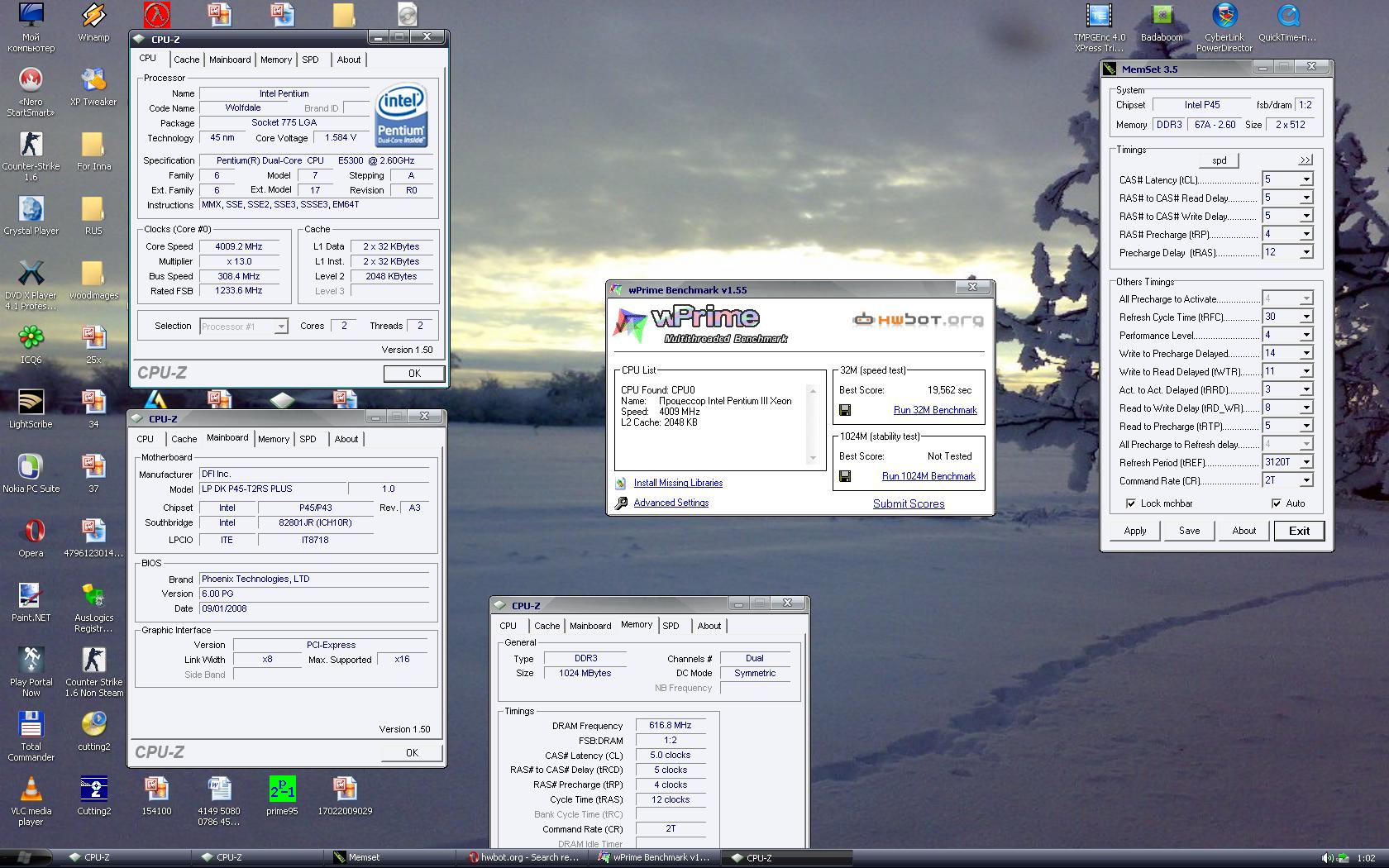Open Performance Level dropdown

(1306, 335)
